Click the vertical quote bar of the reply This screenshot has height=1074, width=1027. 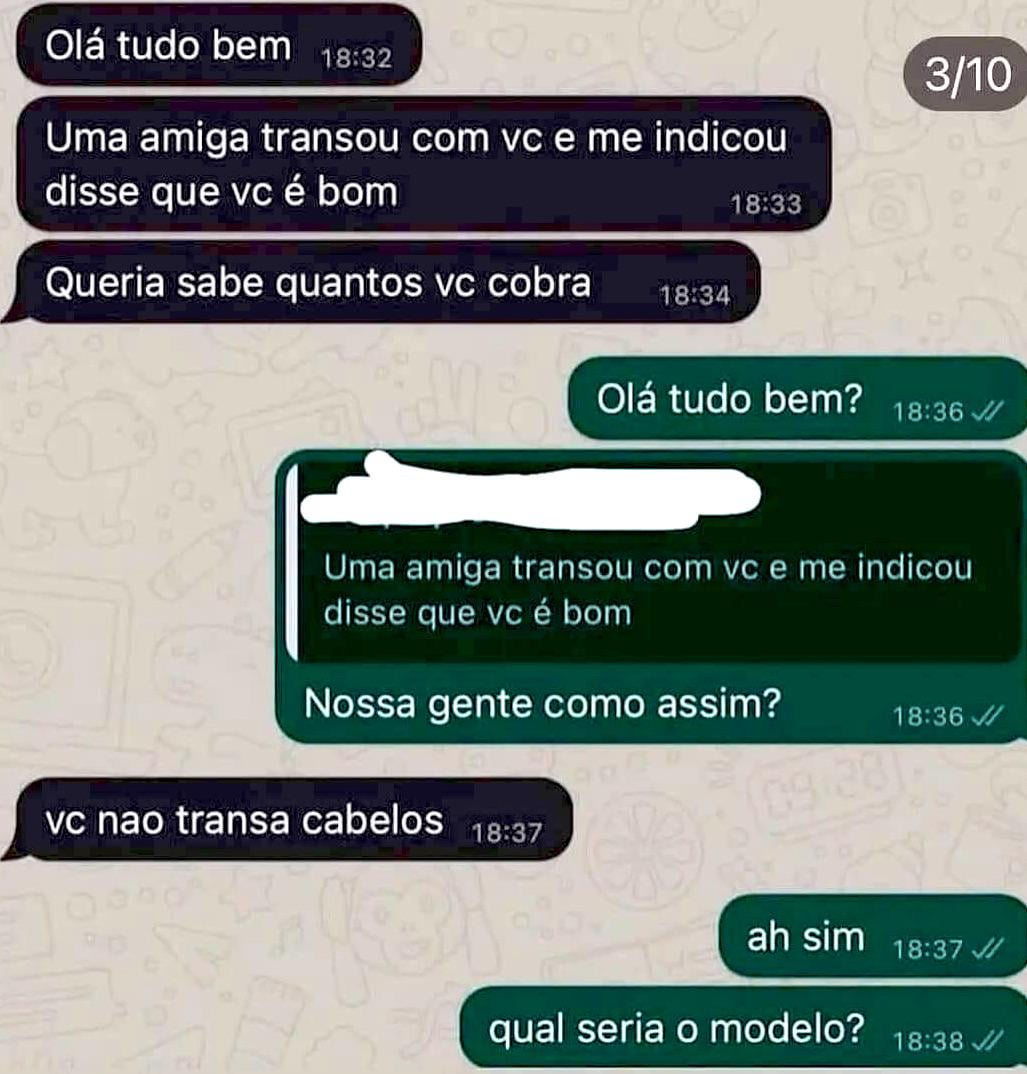click(292, 562)
